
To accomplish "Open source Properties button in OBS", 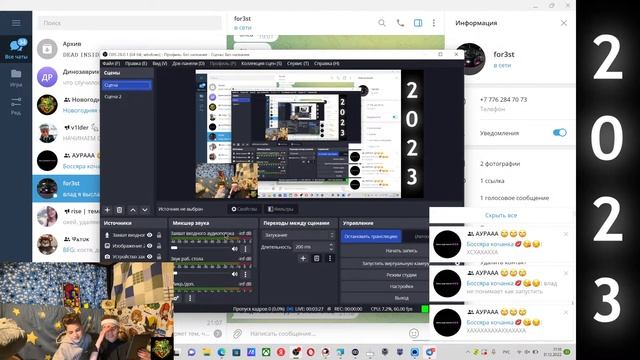I will tap(244, 209).
